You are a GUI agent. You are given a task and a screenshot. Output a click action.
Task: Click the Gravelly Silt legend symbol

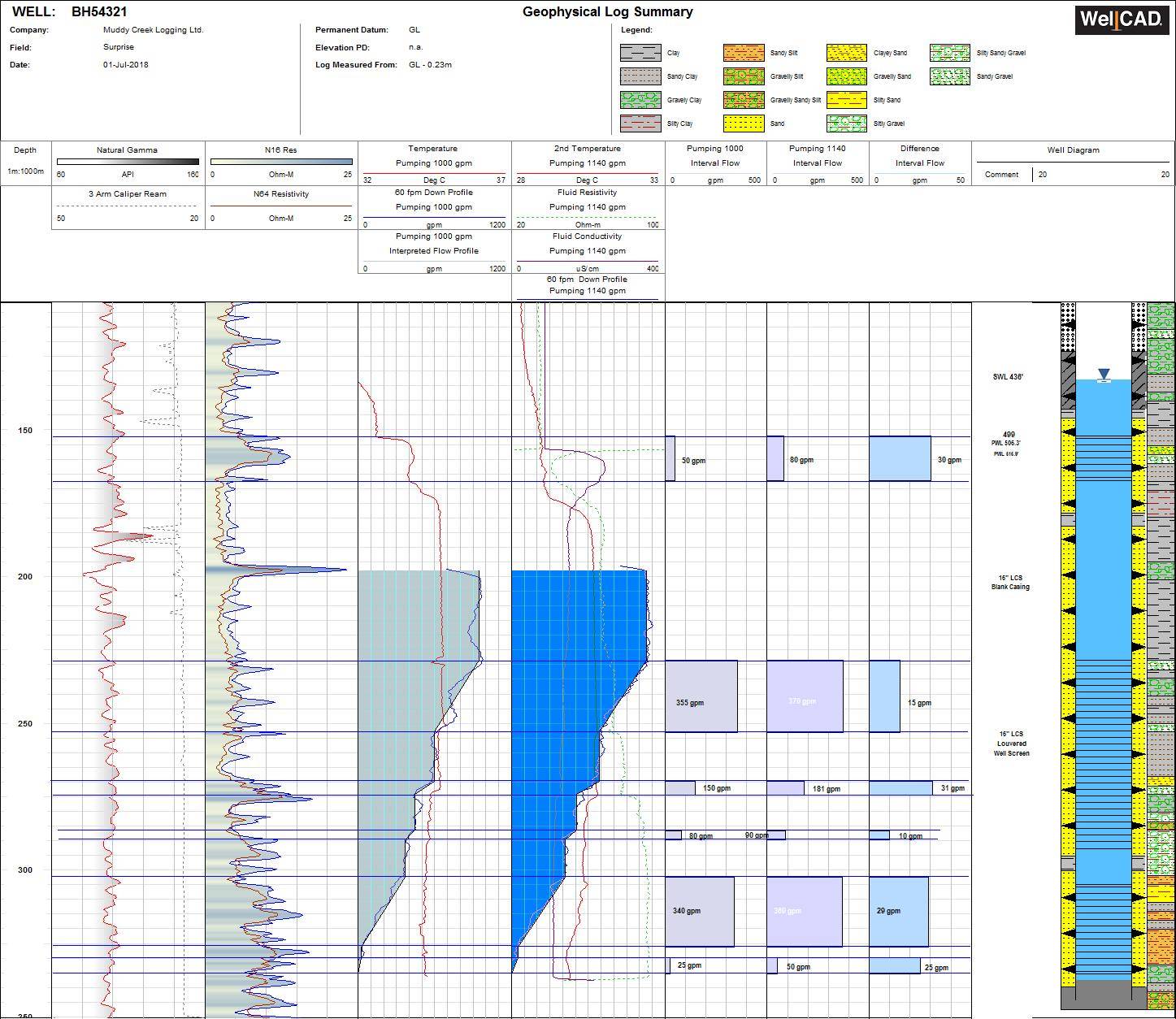click(742, 76)
